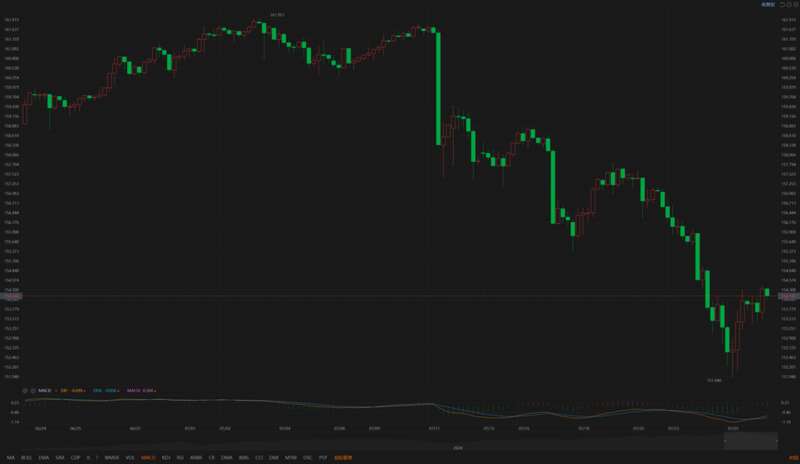Viewport: 800px width, 464px height.
Task: Select the RSI indicator tab
Action: [x=180, y=458]
